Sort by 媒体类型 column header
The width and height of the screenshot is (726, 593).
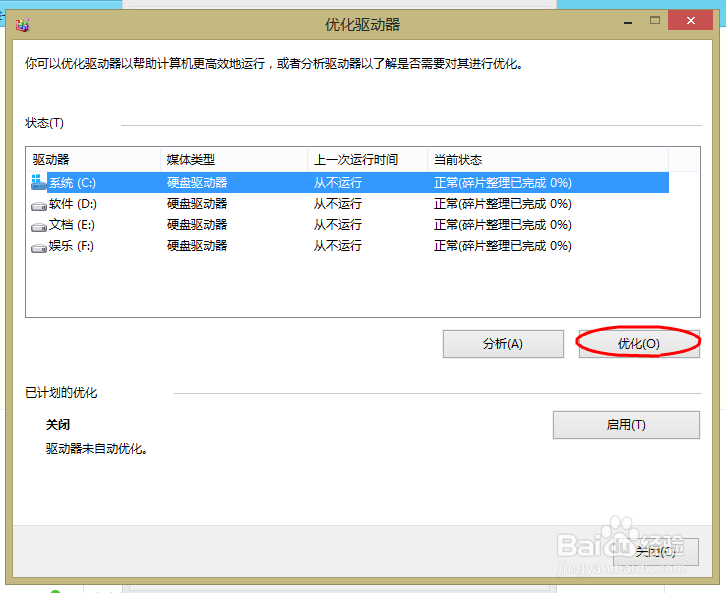[x=234, y=160]
